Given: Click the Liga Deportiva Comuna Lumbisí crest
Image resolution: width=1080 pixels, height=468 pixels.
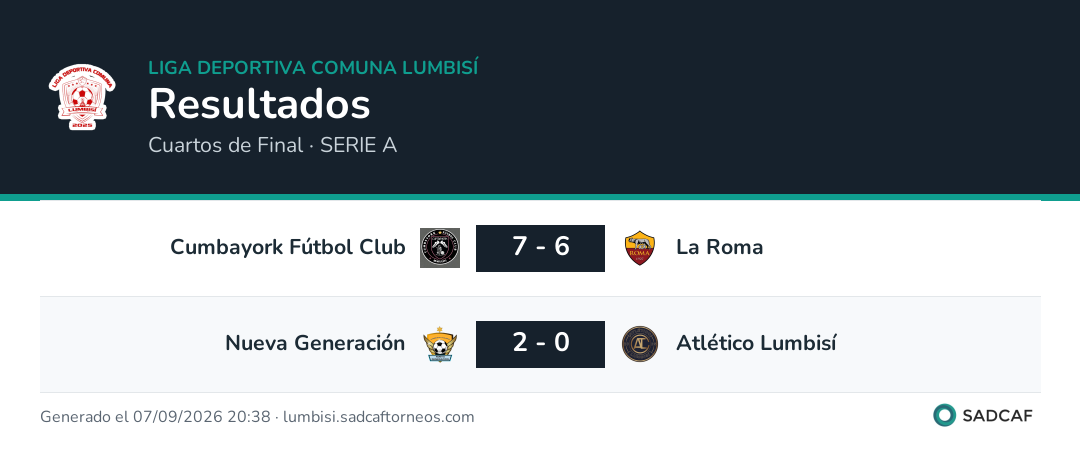Looking at the screenshot, I should coord(82,96).
